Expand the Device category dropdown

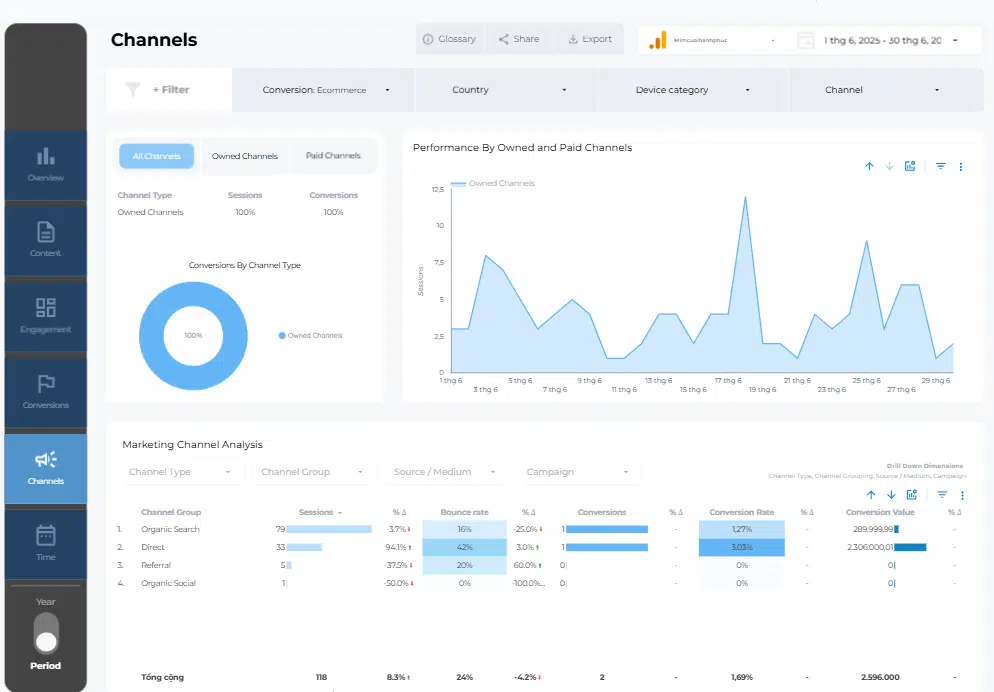(x=691, y=89)
